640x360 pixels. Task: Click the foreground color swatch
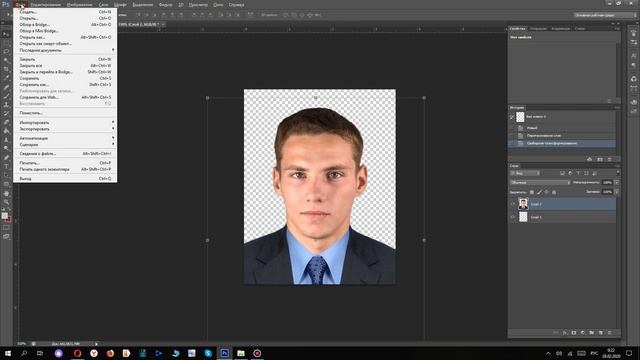click(x=4, y=216)
